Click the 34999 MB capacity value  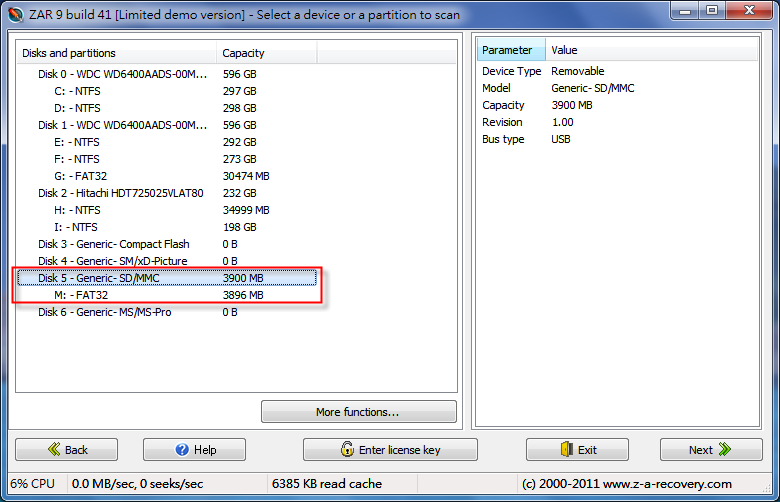[x=246, y=210]
